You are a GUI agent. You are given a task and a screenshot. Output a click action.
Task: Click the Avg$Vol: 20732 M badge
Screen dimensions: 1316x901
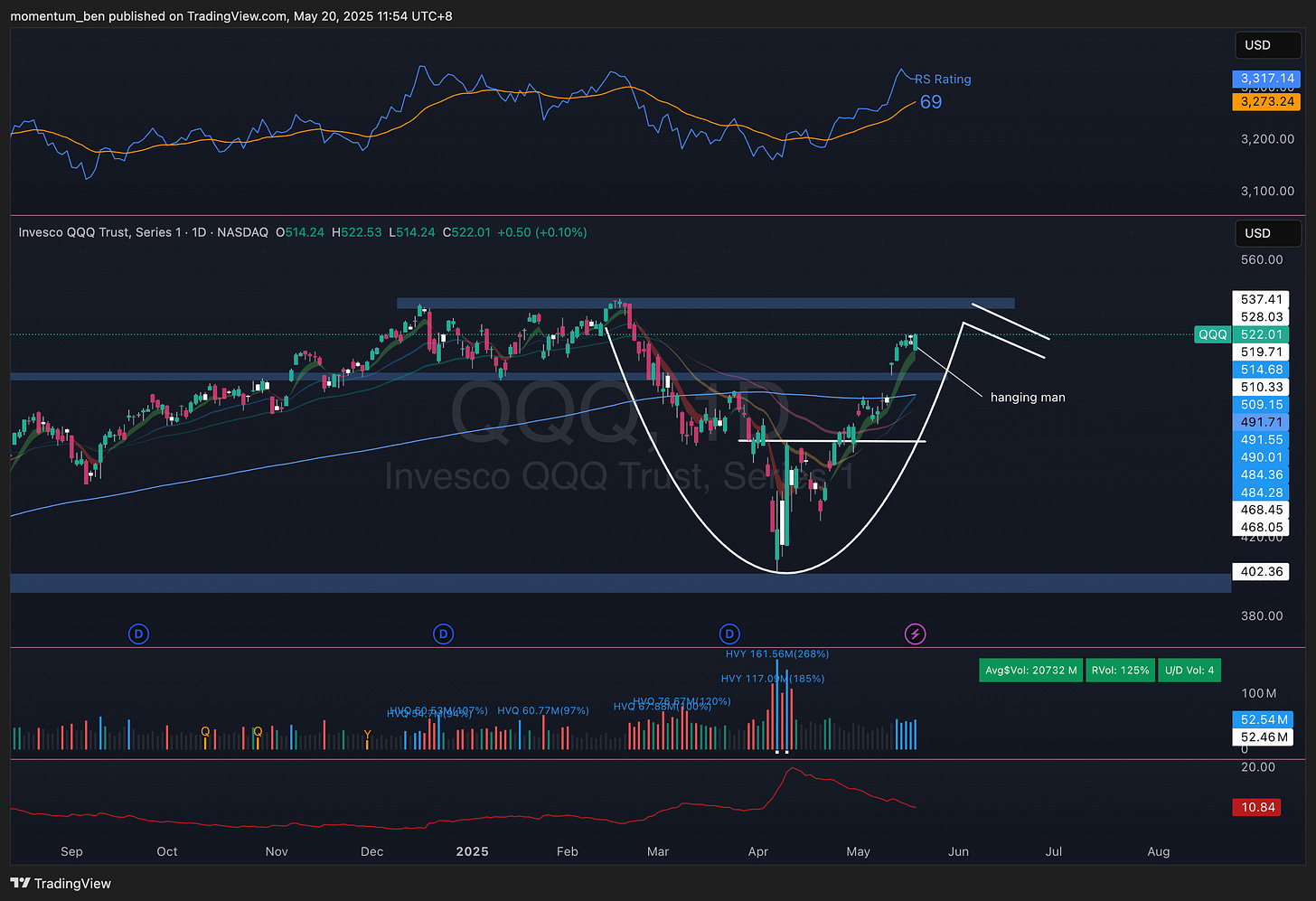(x=1030, y=671)
